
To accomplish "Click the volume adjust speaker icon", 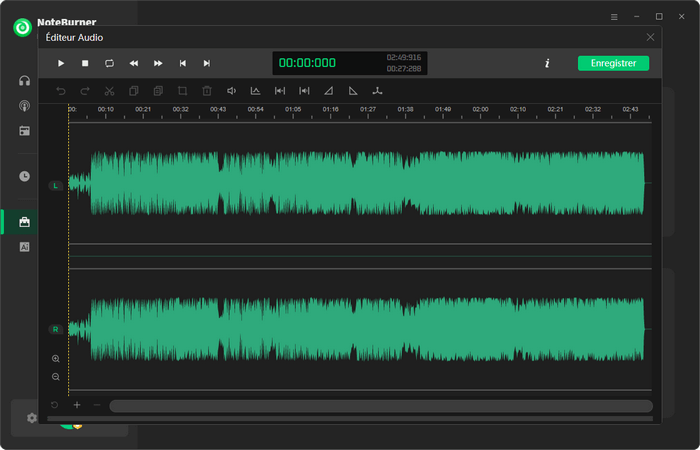I will [231, 91].
